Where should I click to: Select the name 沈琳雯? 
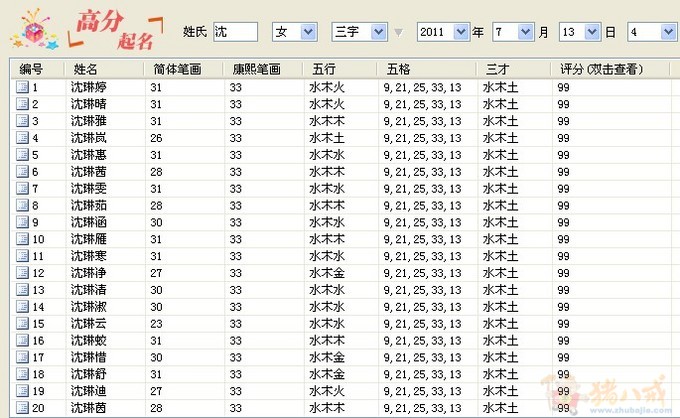point(88,189)
